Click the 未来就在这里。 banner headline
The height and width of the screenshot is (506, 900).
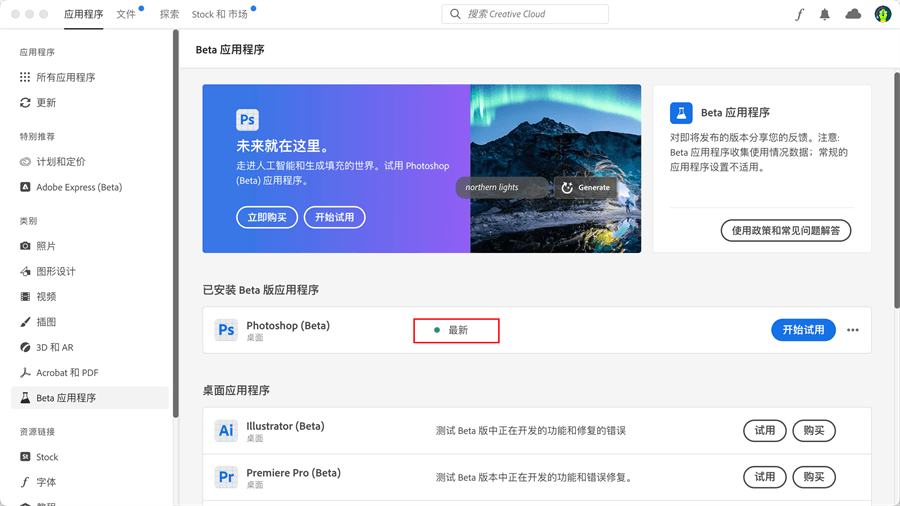point(284,146)
